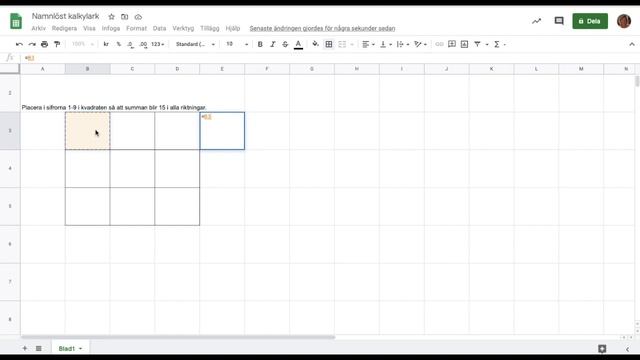This screenshot has width=640, height=360.
Task: Open the activity dashboard trend icon
Action: click(536, 21)
